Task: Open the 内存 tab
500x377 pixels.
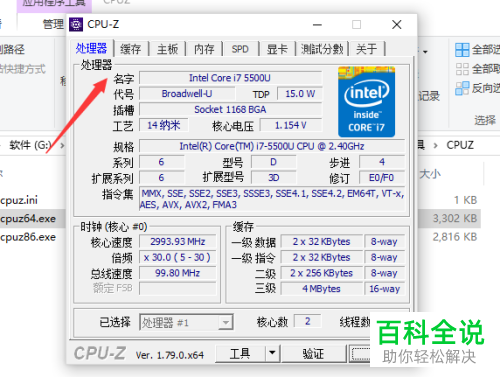Action: pos(204,49)
